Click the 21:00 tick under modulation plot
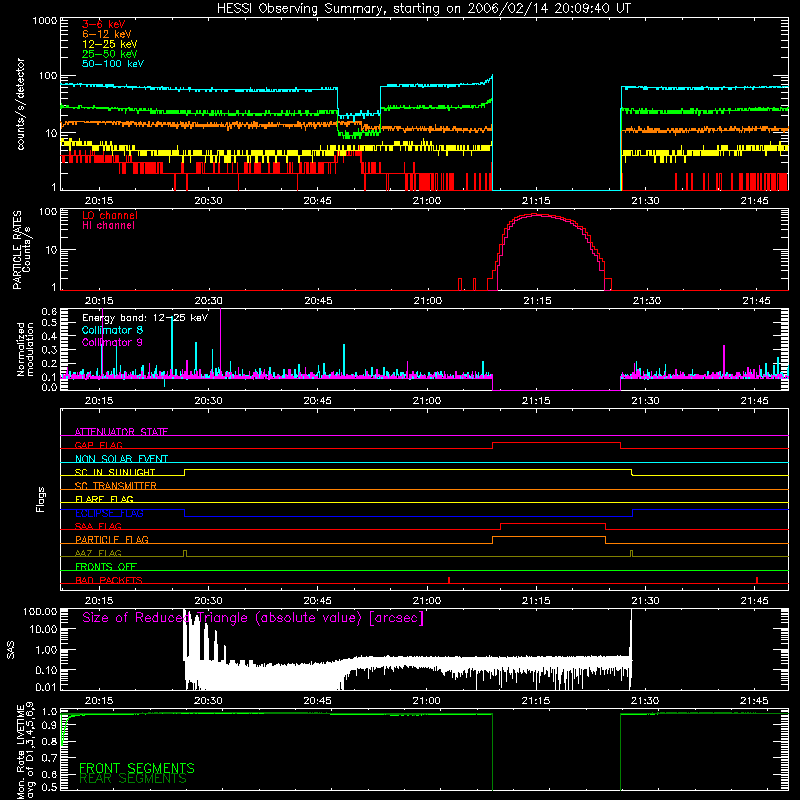 tap(427, 401)
